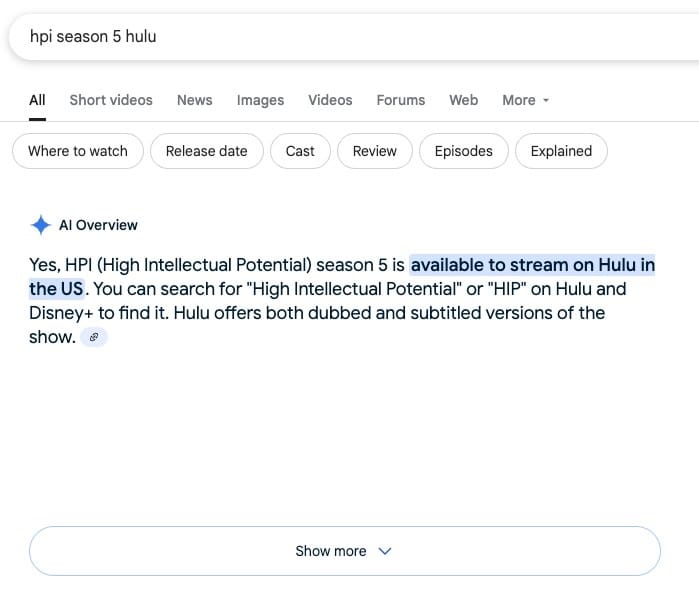The width and height of the screenshot is (699, 591).
Task: Click the search box containing 'hpi season 5 hulu'
Action: tap(354, 37)
